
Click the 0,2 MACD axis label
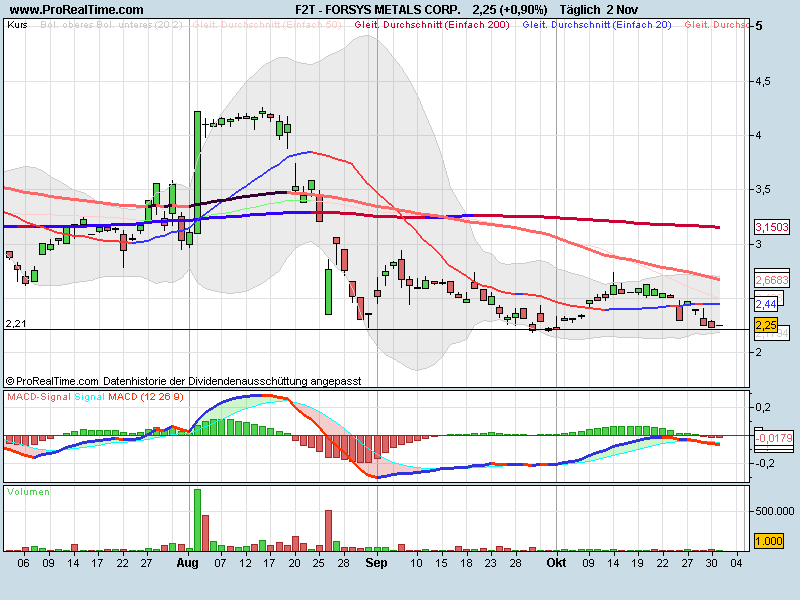click(x=763, y=407)
